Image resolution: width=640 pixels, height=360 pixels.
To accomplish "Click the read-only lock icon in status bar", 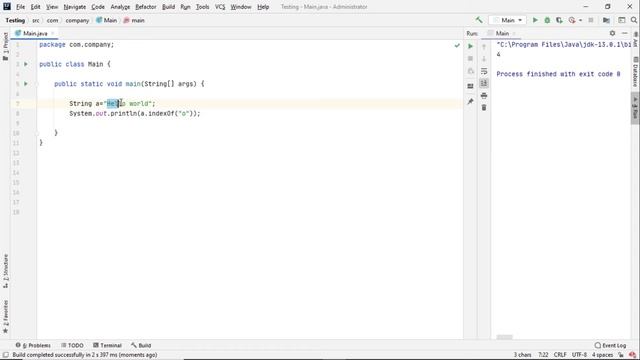I will point(621,355).
